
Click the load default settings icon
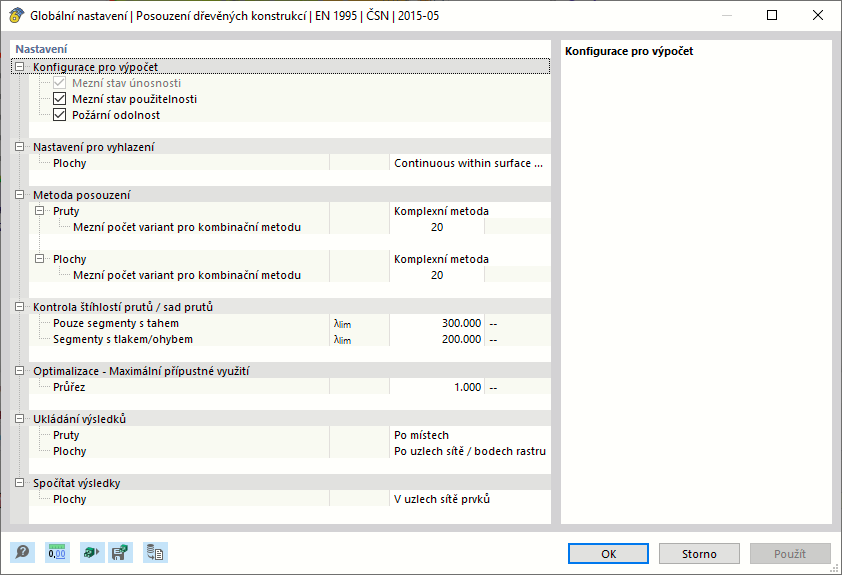[x=91, y=551]
